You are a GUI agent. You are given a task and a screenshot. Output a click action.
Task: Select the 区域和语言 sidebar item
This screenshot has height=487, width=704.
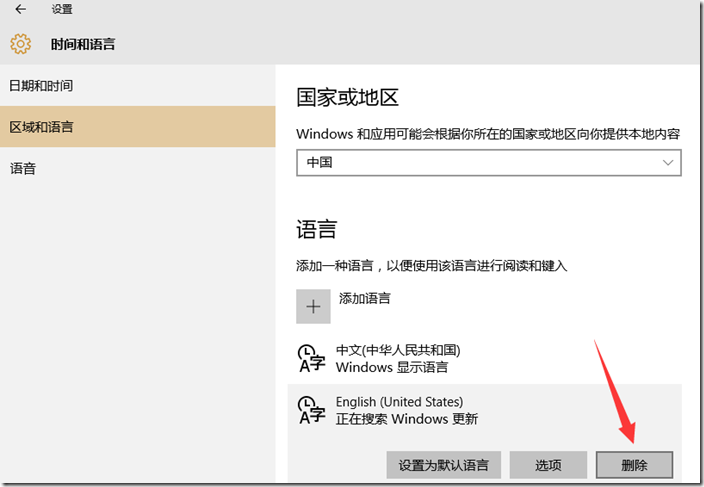(137, 127)
